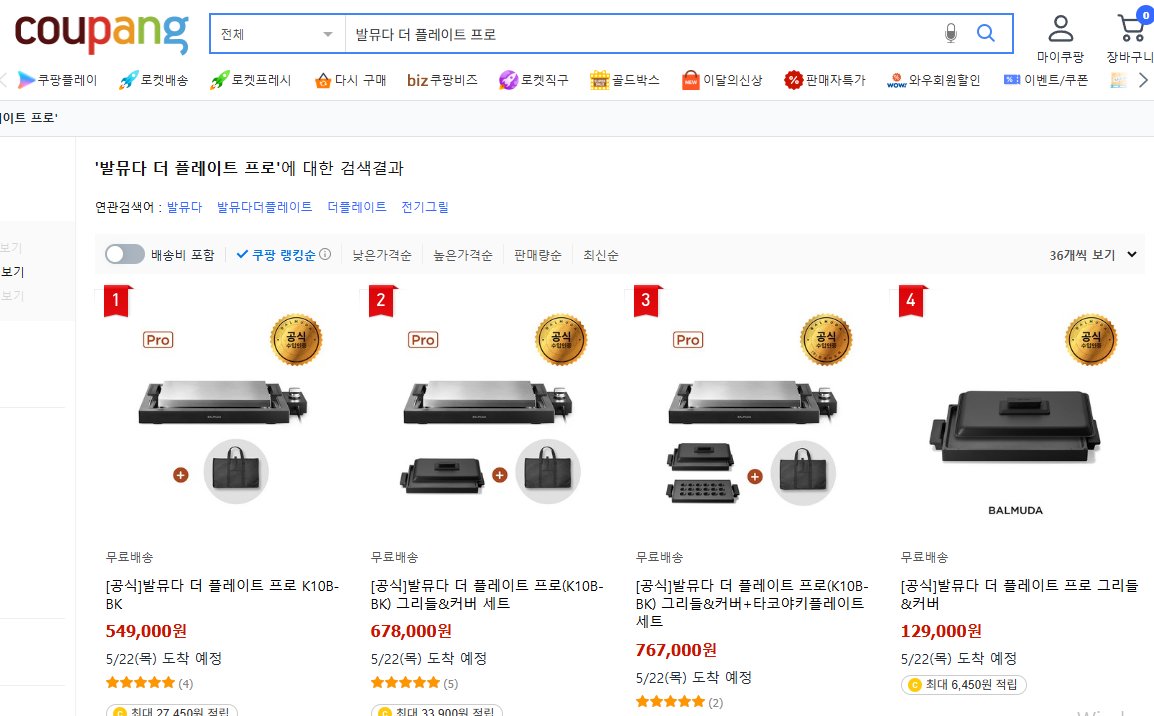Open product title 프로 K10B-BK
1154x716 pixels.
click(x=222, y=595)
